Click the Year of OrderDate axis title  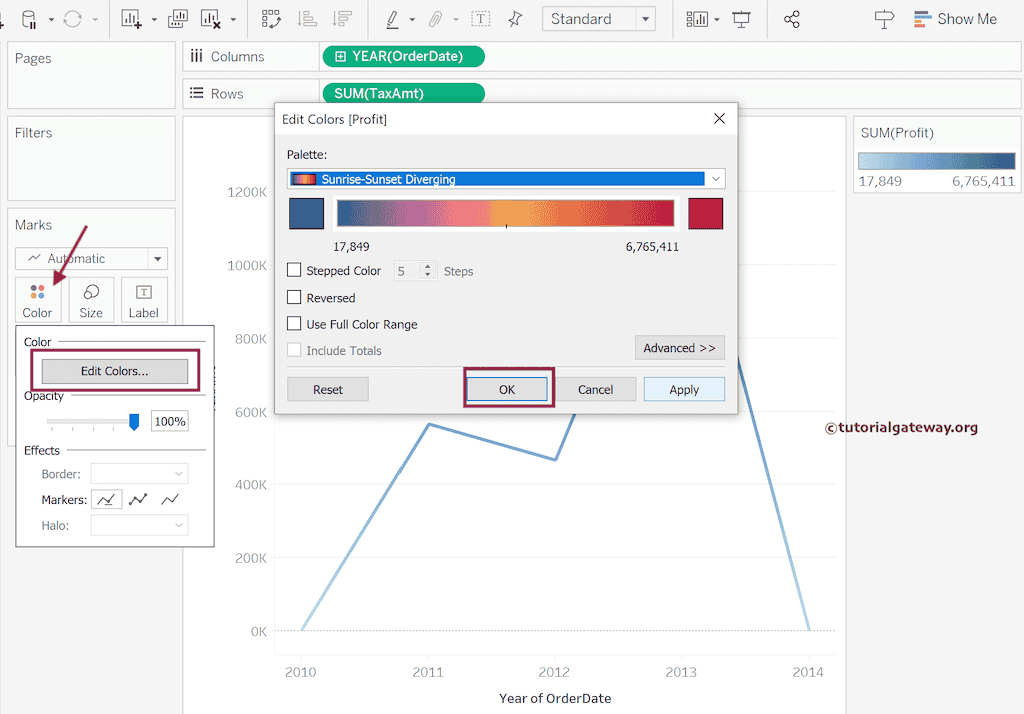[x=555, y=698]
